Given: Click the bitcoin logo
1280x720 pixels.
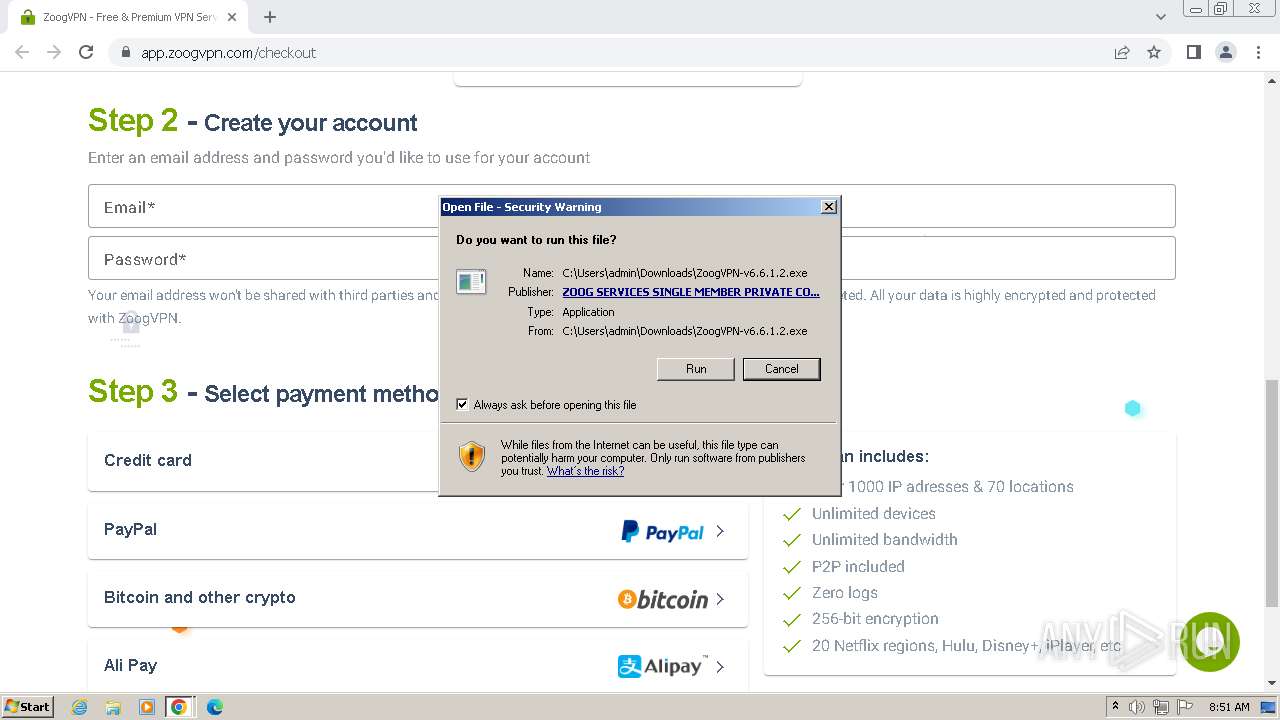Looking at the screenshot, I should [663, 599].
